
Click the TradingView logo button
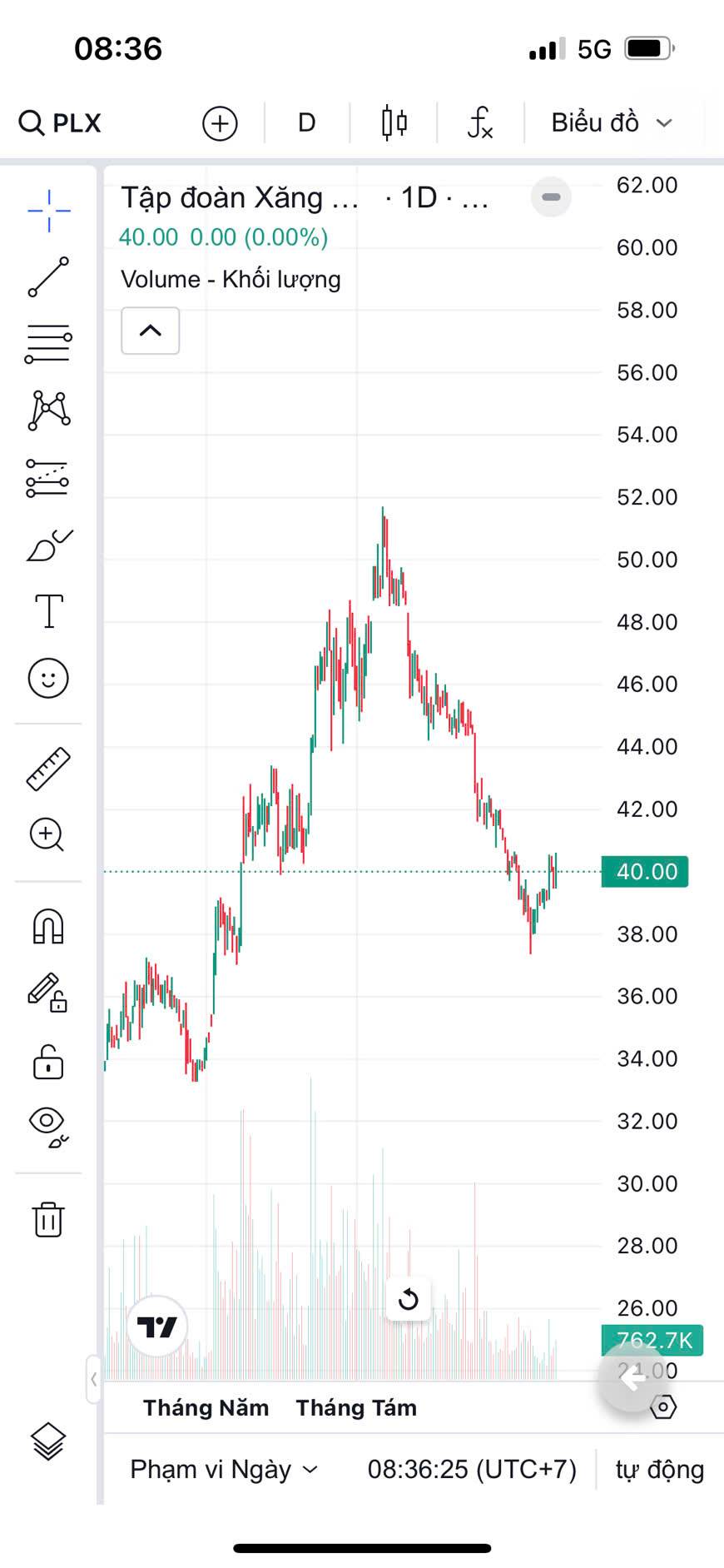[x=157, y=1327]
